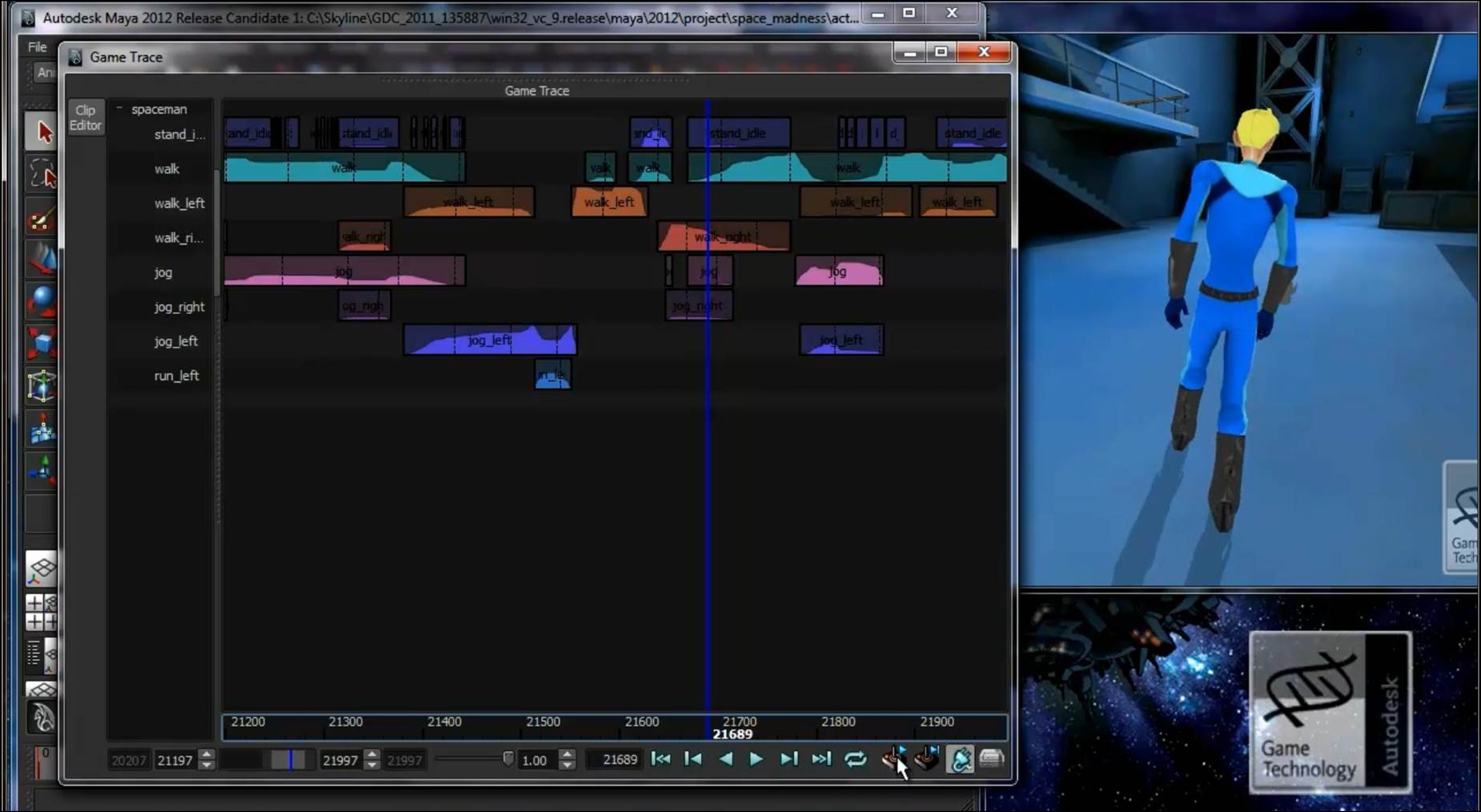Click the 21197 range start field

pyautogui.click(x=176, y=760)
